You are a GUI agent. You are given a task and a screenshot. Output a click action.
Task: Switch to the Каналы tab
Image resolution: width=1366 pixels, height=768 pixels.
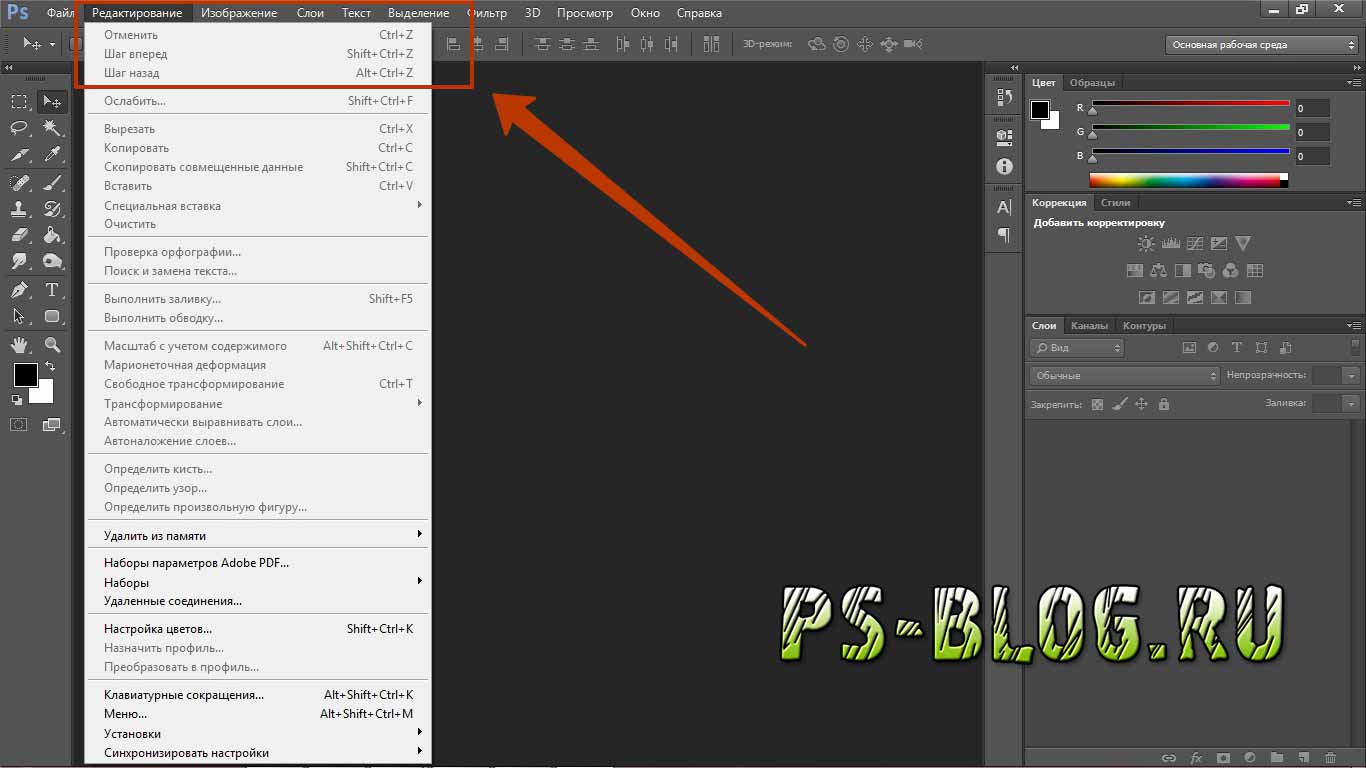pyautogui.click(x=1089, y=325)
